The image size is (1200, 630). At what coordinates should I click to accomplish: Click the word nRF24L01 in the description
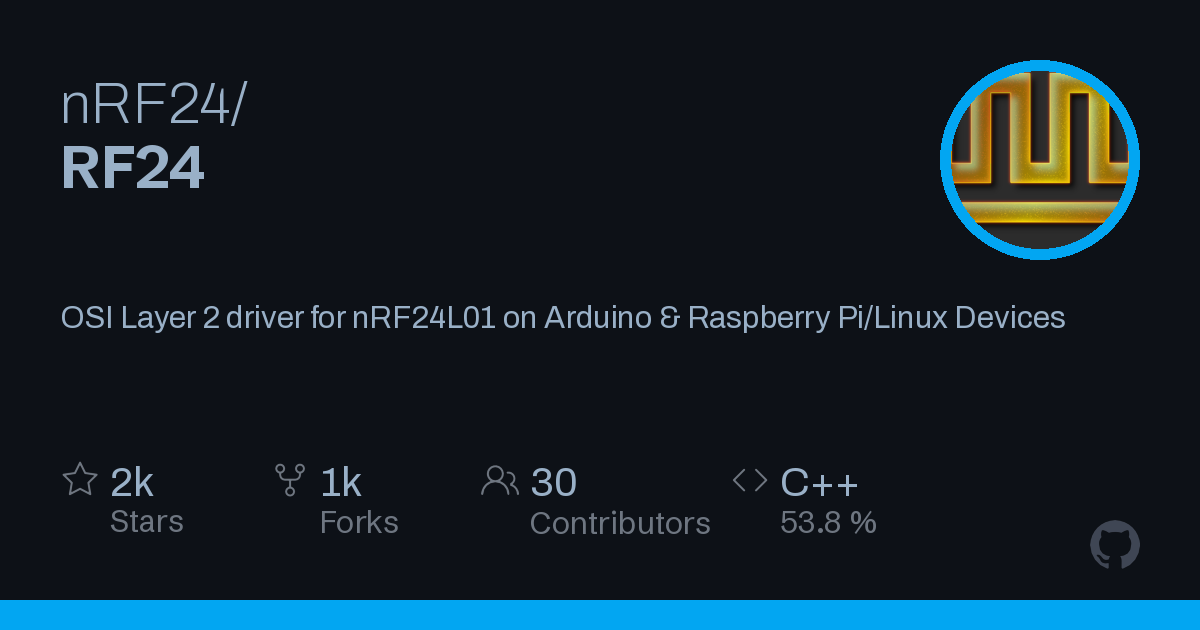click(424, 318)
